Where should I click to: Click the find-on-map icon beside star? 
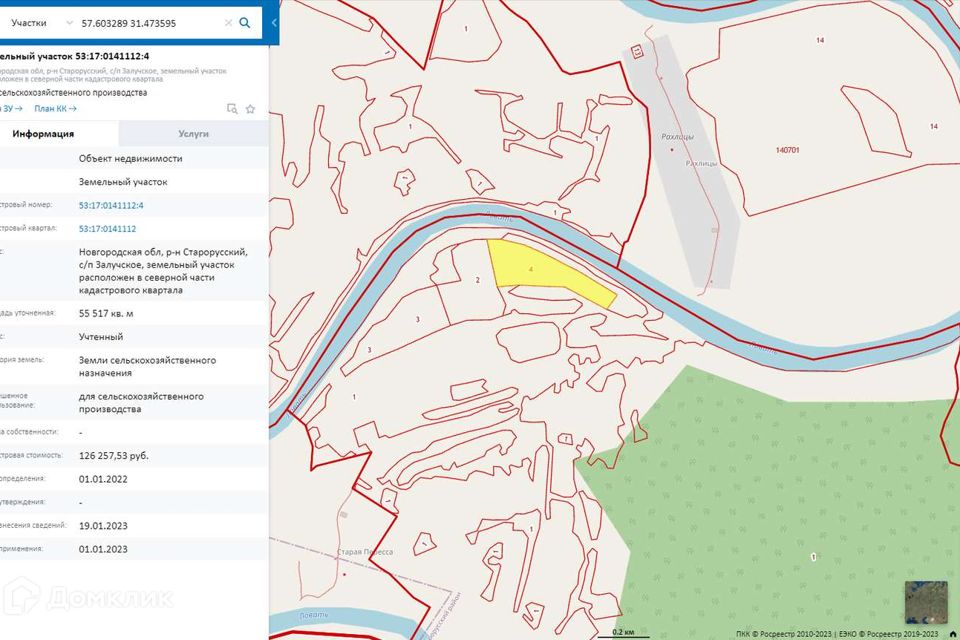click(232, 109)
